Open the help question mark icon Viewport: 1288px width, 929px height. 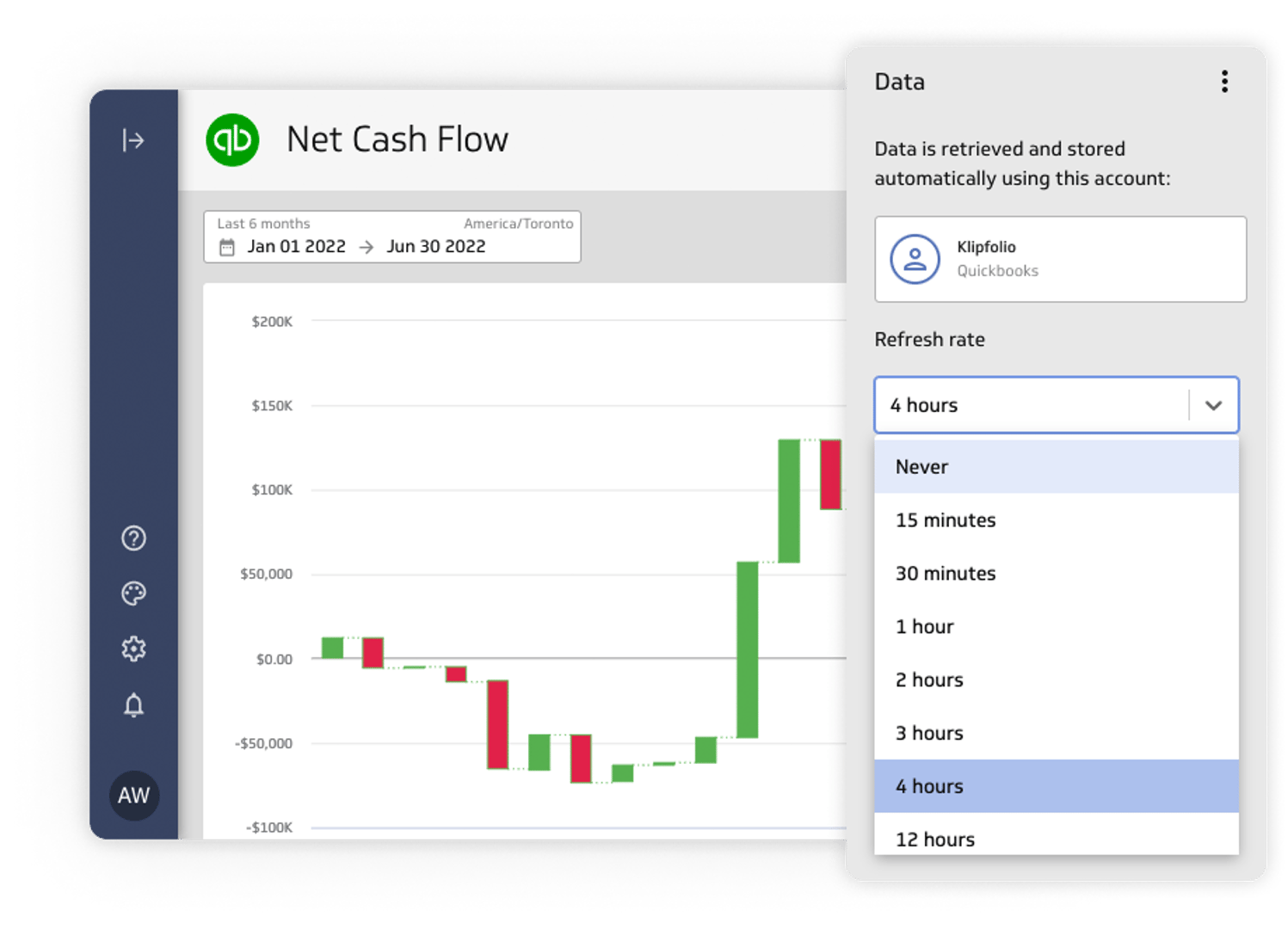(x=133, y=538)
